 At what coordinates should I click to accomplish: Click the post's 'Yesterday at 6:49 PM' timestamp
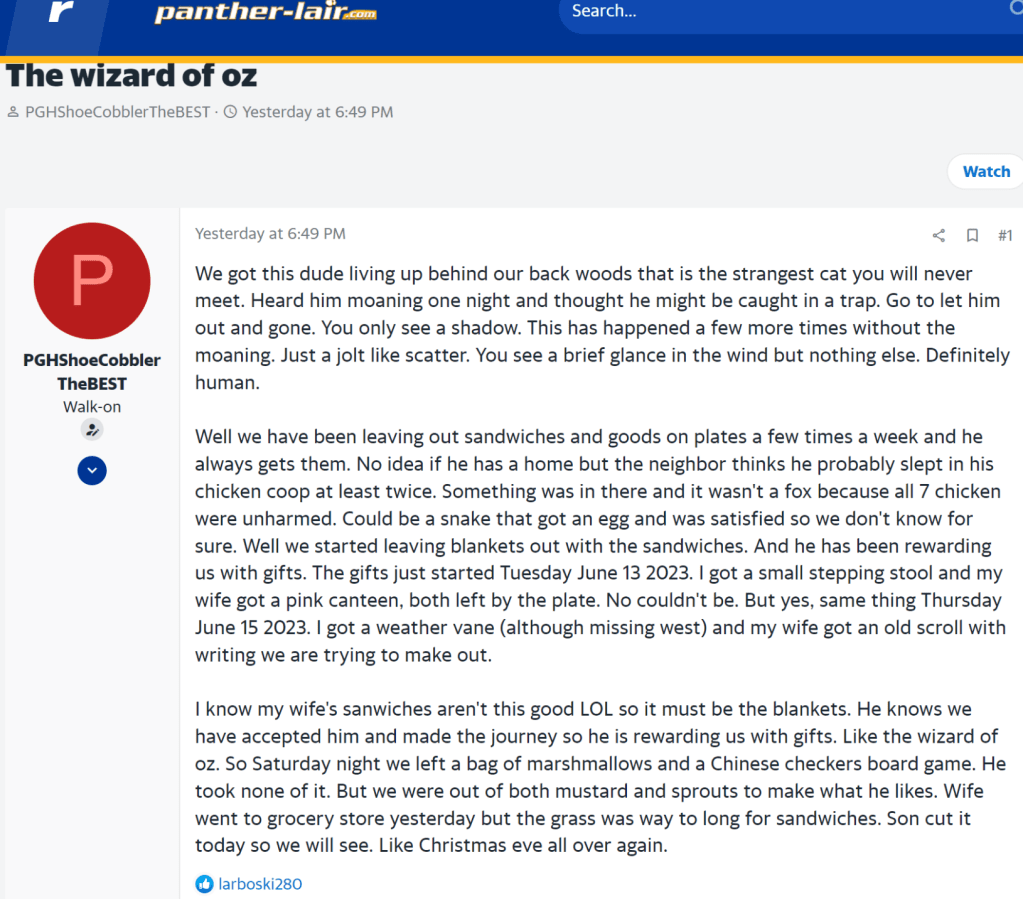point(270,234)
